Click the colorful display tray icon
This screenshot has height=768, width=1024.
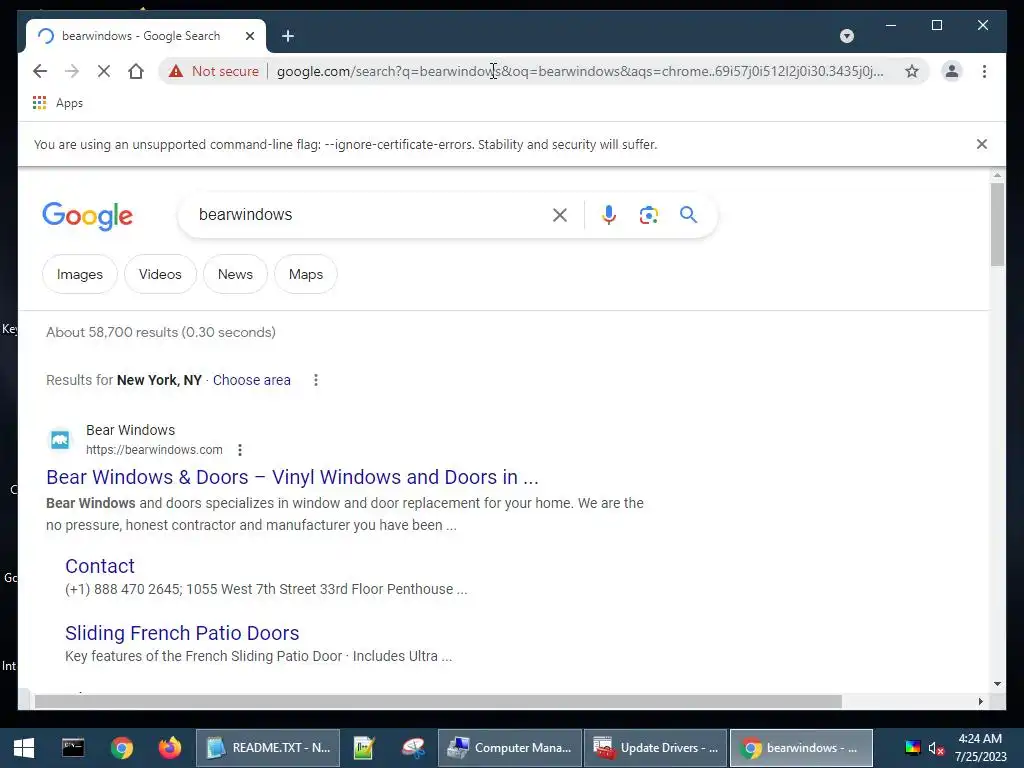click(x=912, y=748)
